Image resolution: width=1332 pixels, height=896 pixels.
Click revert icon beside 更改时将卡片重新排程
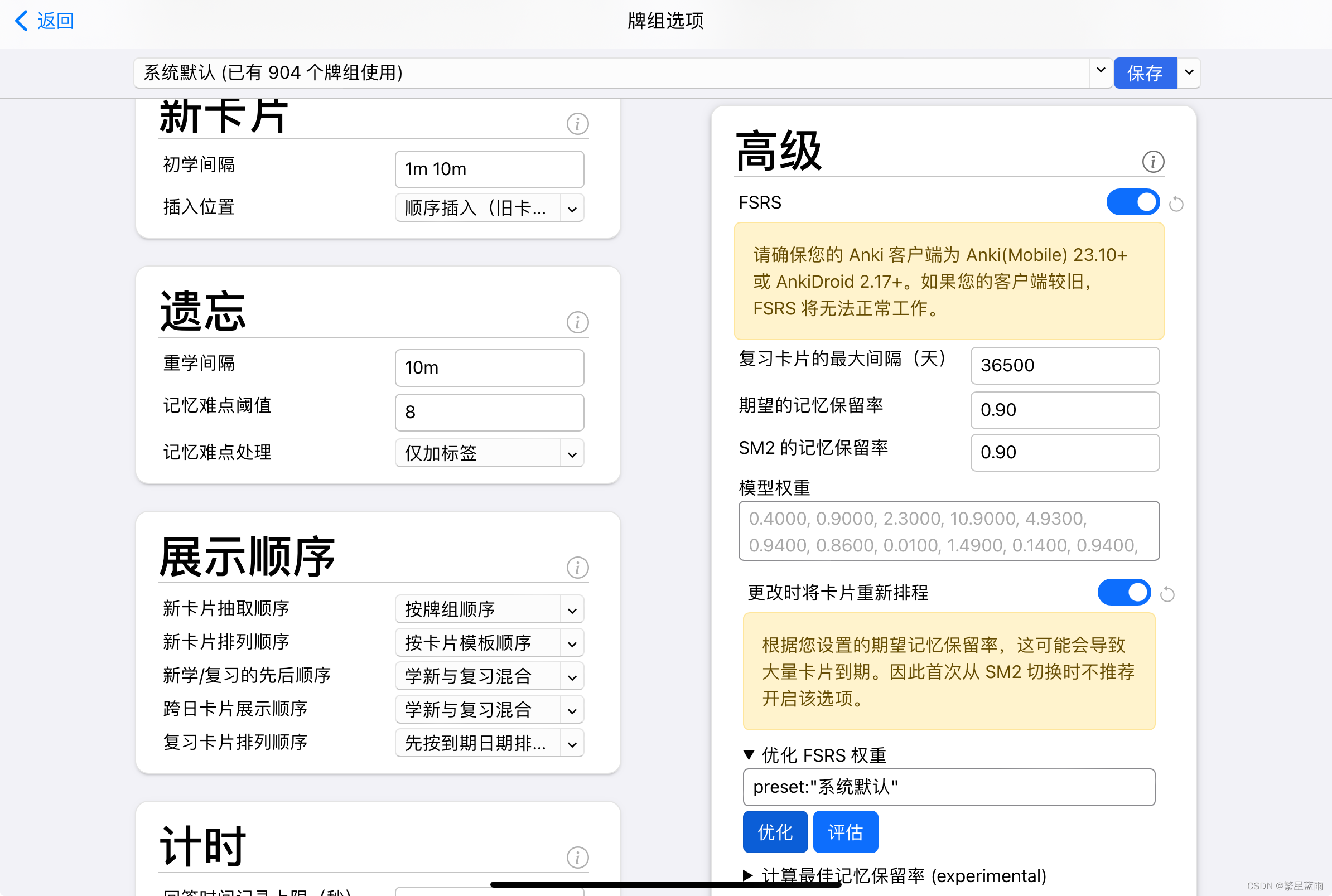(x=1167, y=594)
